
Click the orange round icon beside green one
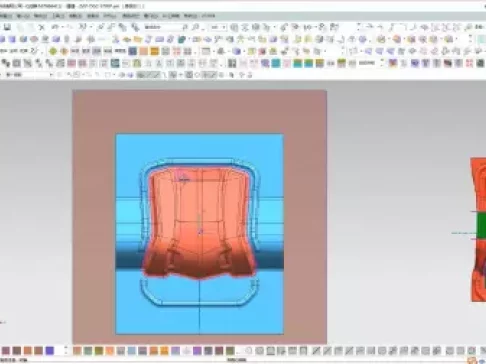pos(64,51)
